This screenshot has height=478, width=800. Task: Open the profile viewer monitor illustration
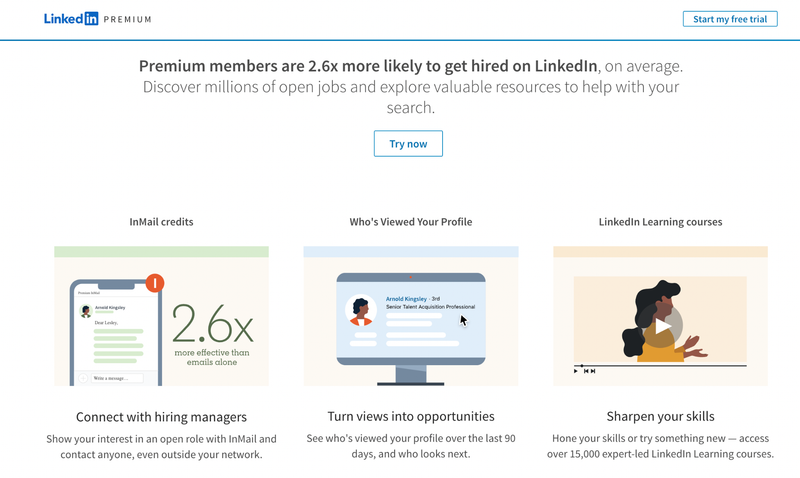coord(411,321)
